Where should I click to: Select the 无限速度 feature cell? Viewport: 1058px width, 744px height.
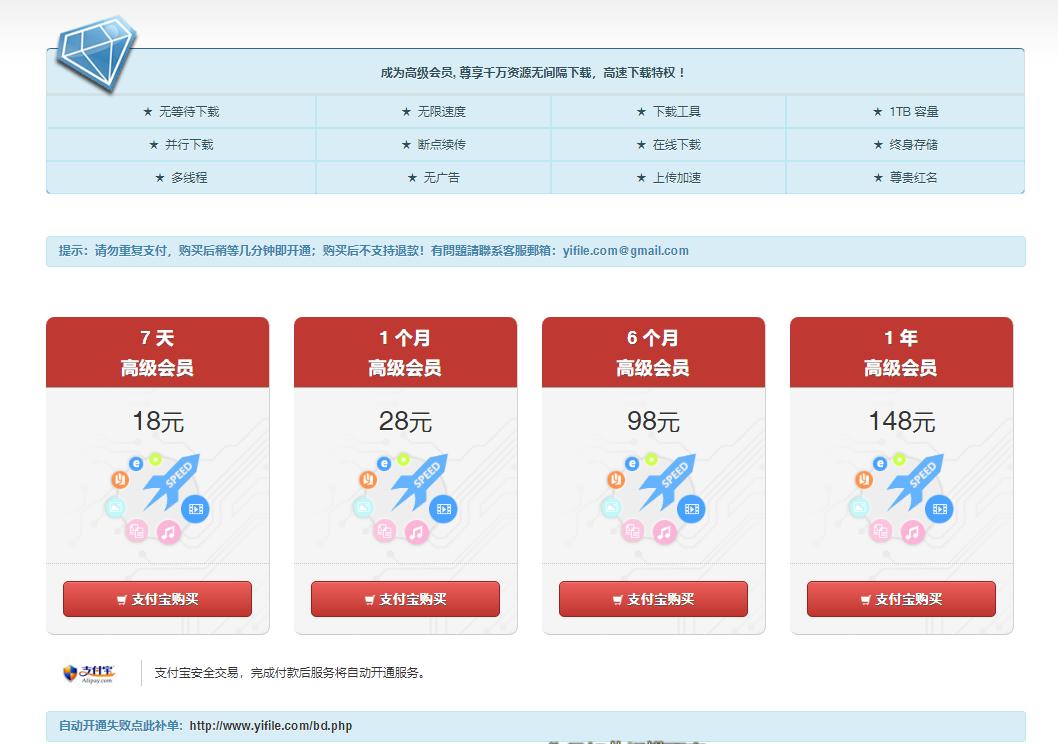click(x=432, y=111)
